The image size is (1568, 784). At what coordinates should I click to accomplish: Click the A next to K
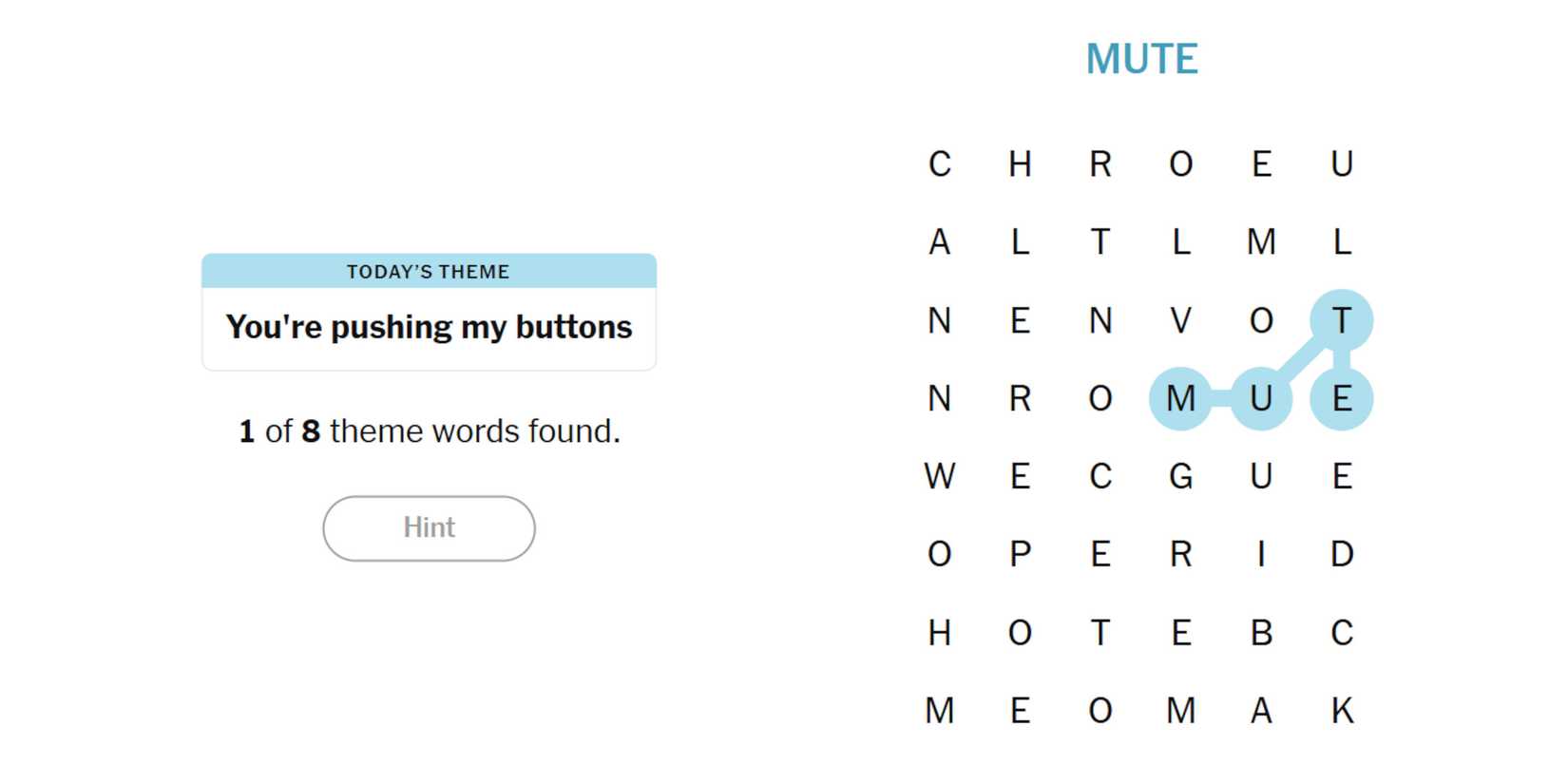tap(1261, 710)
